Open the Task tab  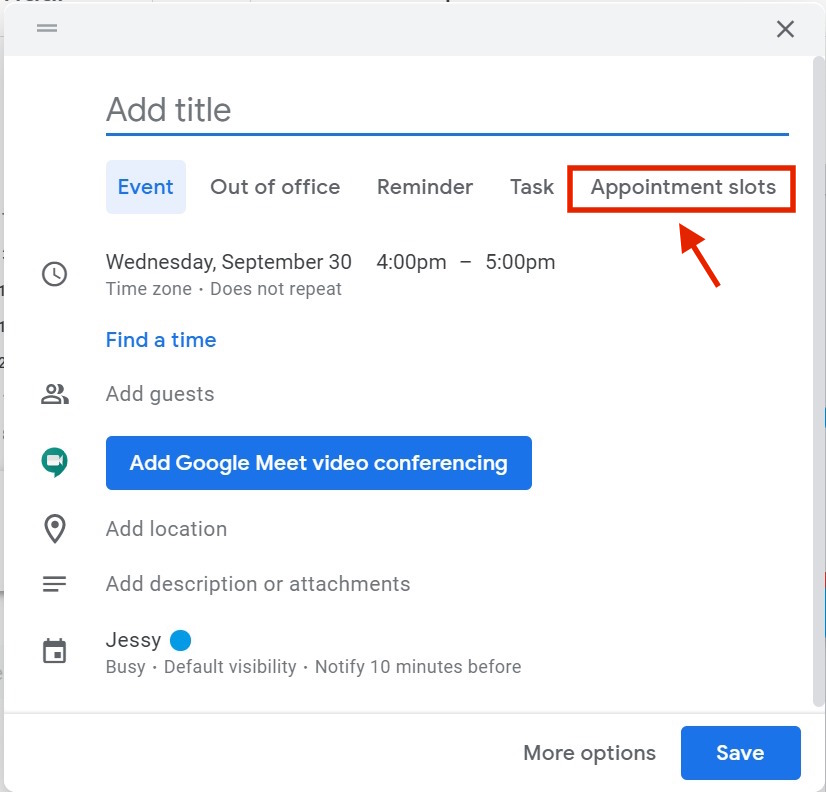click(532, 187)
